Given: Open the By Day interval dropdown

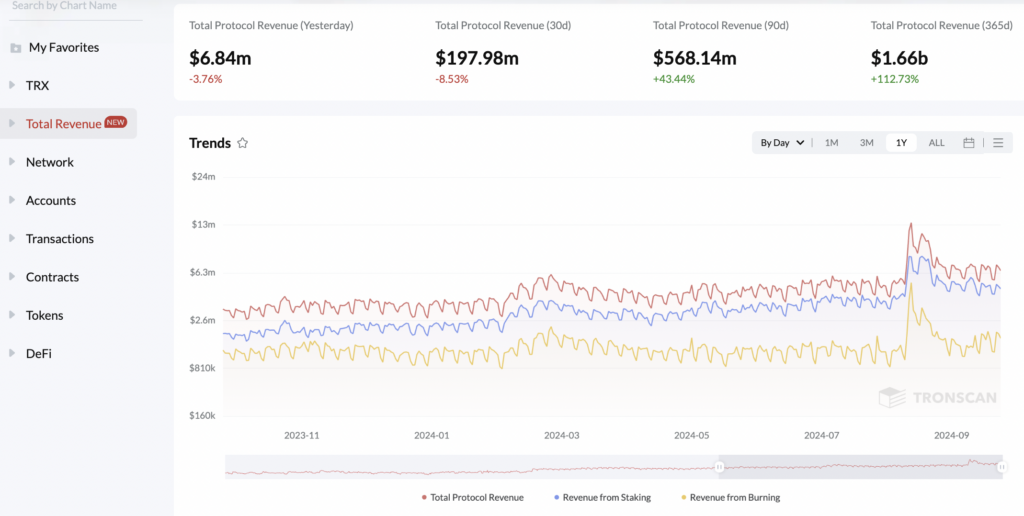Looking at the screenshot, I should (782, 142).
